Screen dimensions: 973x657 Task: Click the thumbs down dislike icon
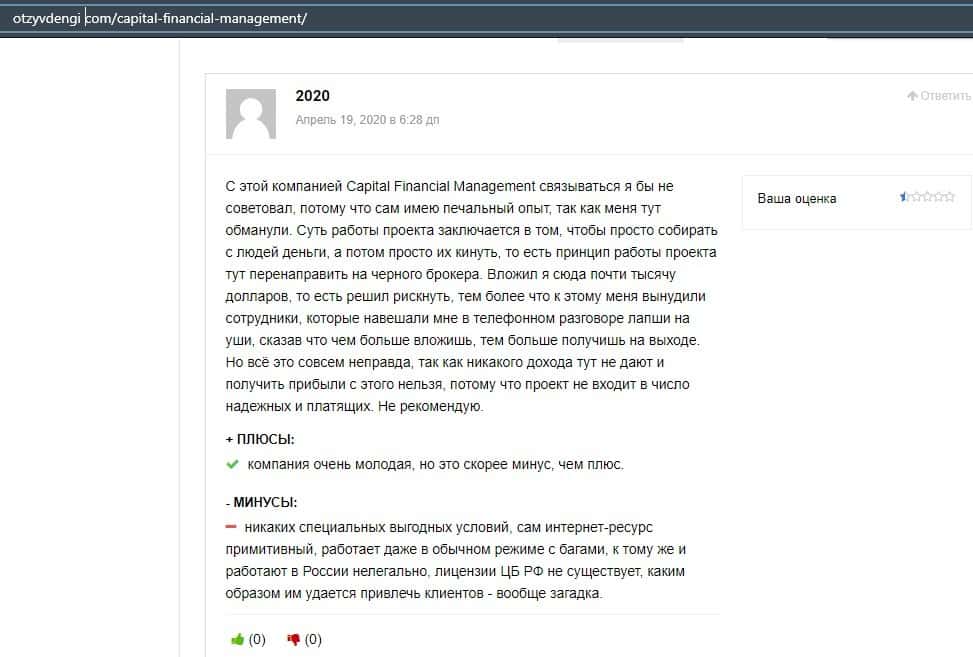coord(294,639)
